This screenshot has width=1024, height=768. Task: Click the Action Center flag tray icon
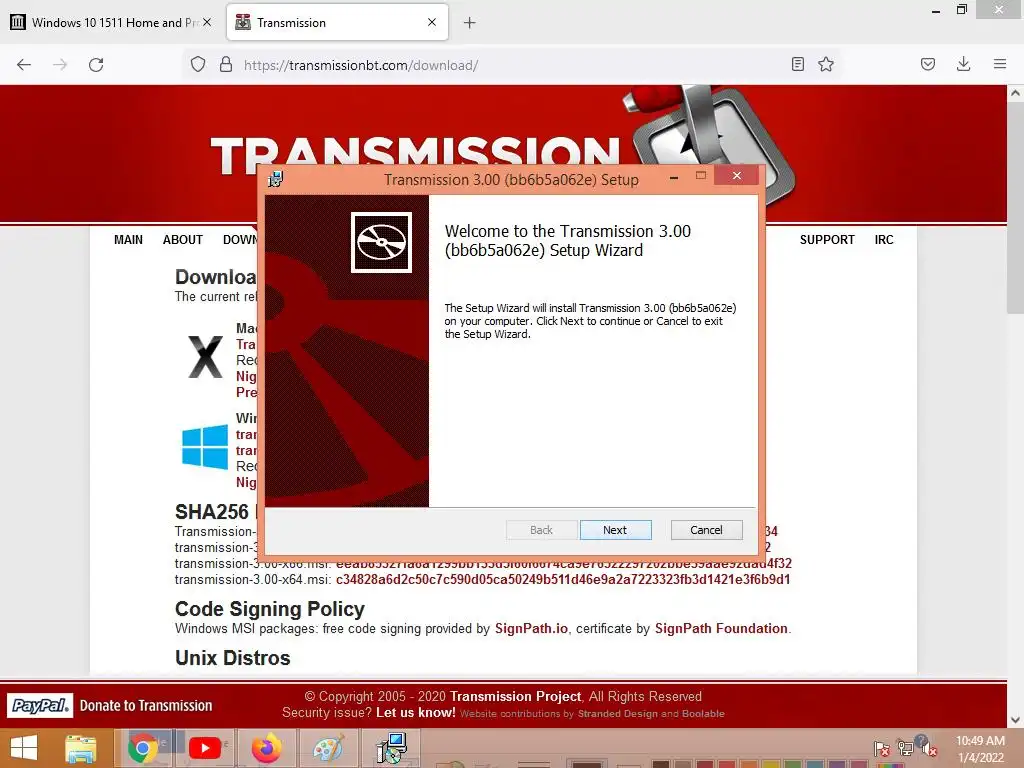tap(882, 749)
